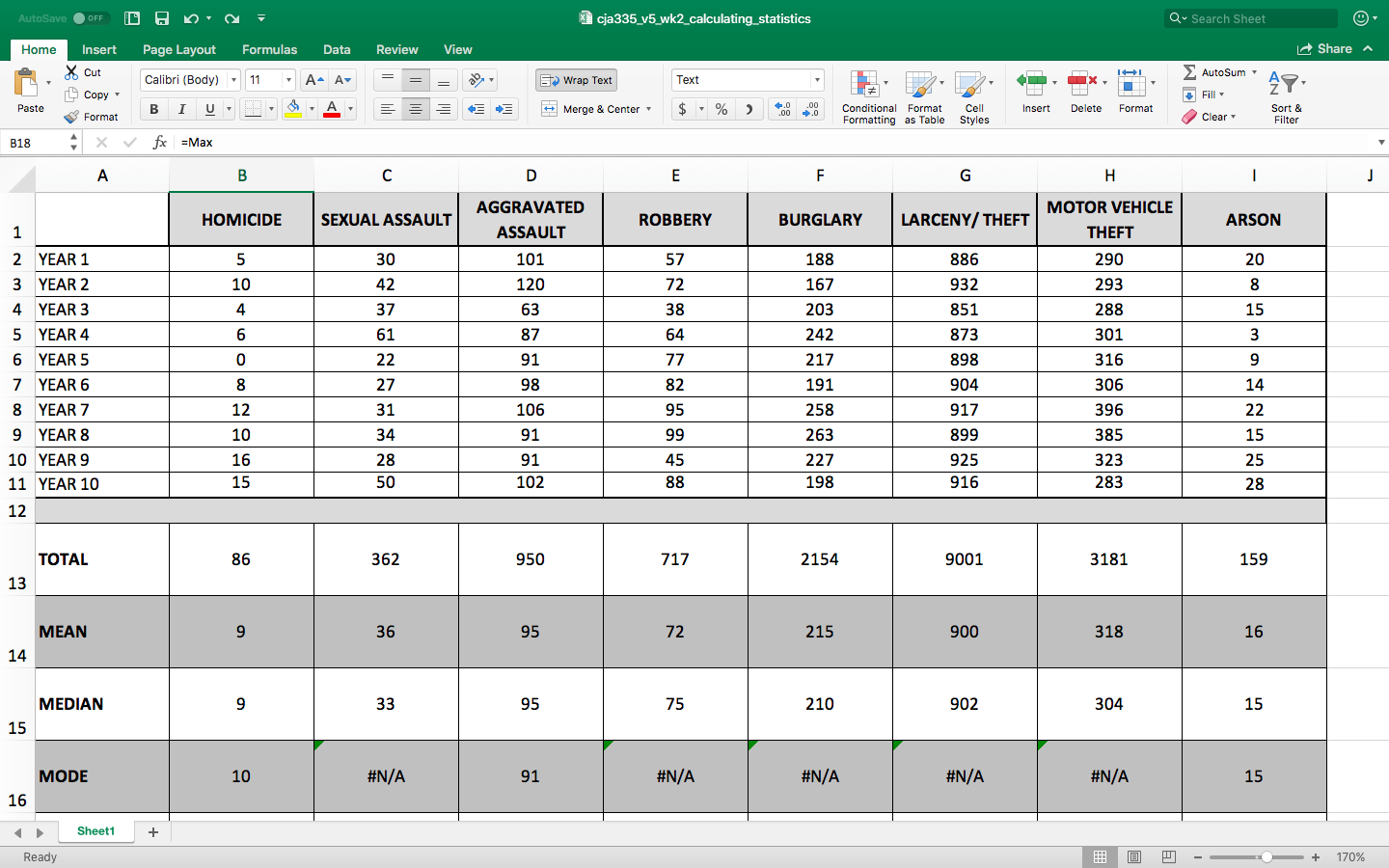The image size is (1389, 868).
Task: Open Format as Table
Action: pos(924,96)
